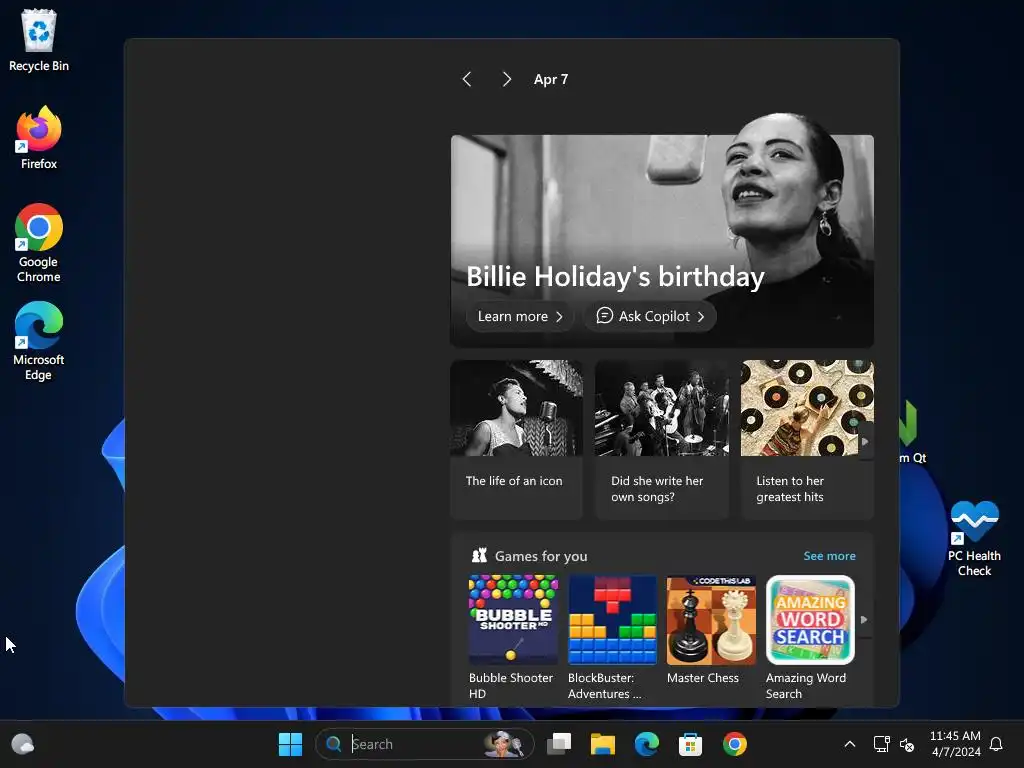Viewport: 1024px width, 768px height.
Task: Open the Amazing Word Search game tile
Action: [810, 637]
